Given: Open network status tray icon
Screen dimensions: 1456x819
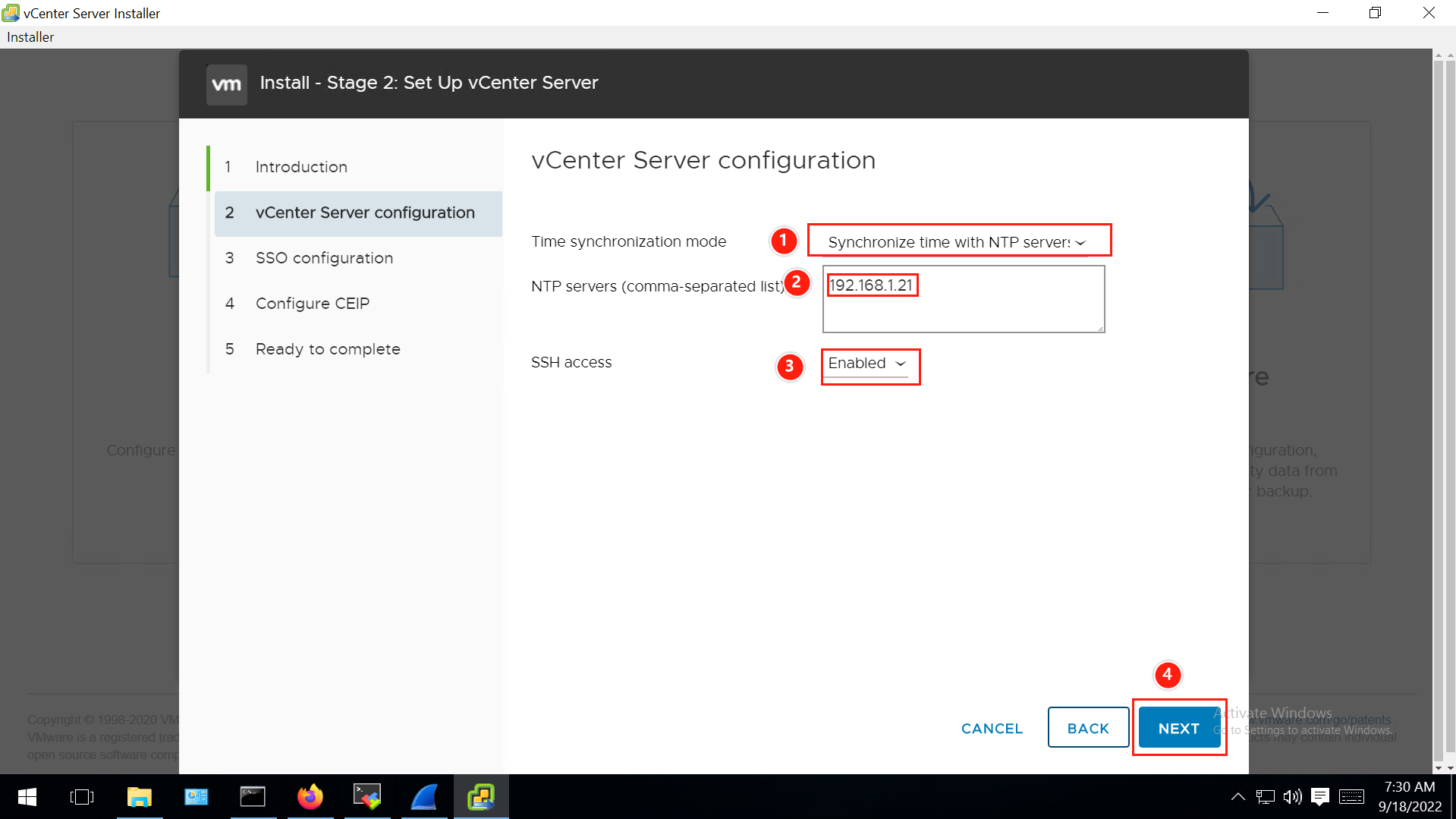Looking at the screenshot, I should click(x=1265, y=797).
